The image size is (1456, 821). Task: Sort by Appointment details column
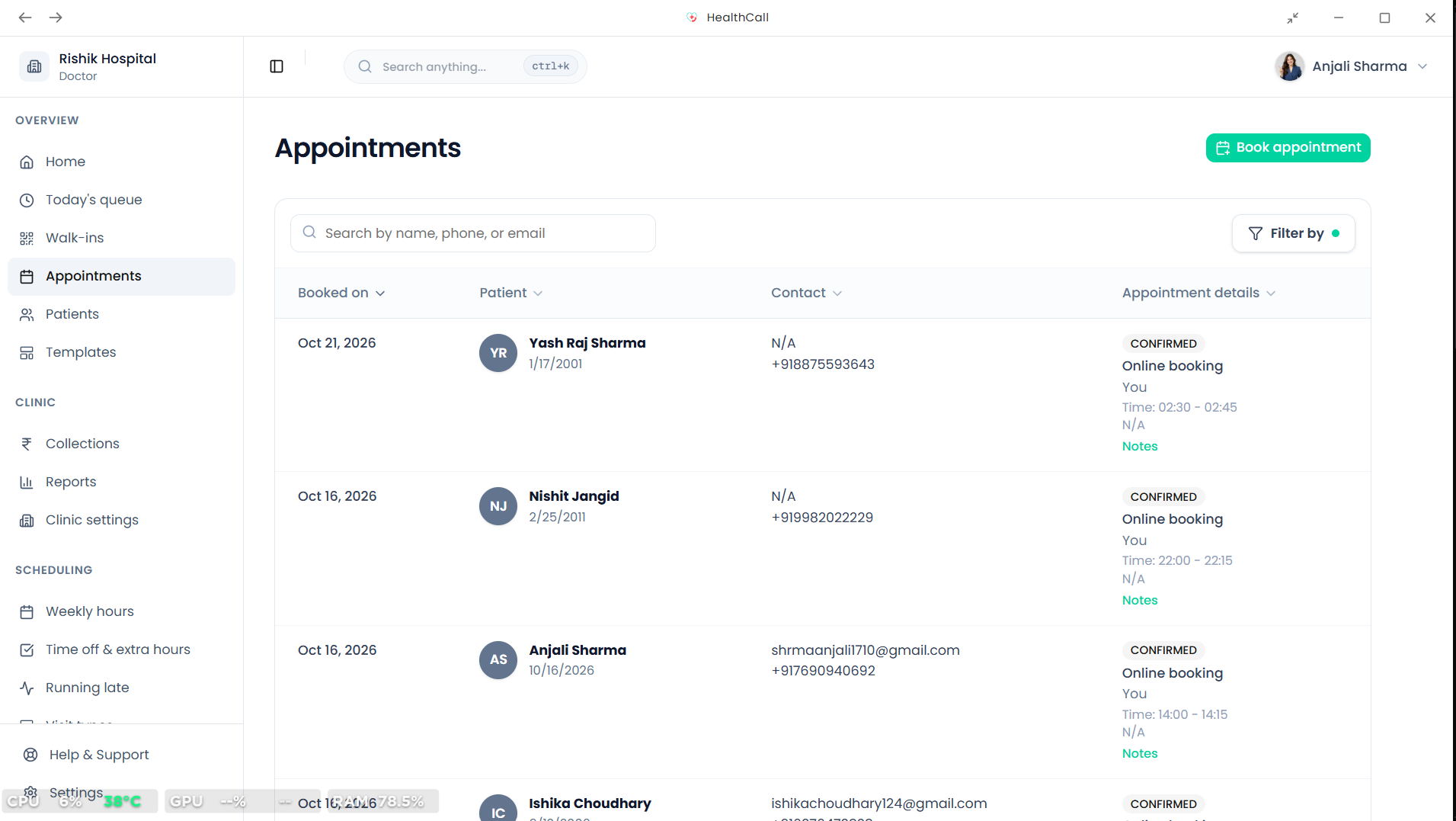[1198, 293]
